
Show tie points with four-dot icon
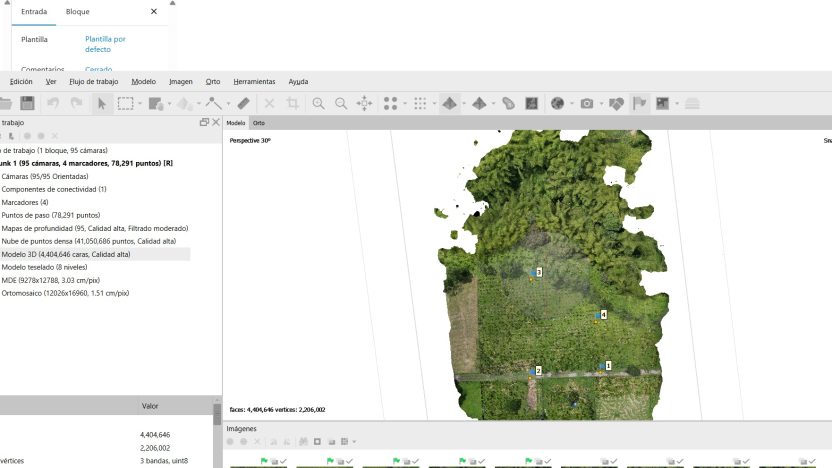(391, 103)
